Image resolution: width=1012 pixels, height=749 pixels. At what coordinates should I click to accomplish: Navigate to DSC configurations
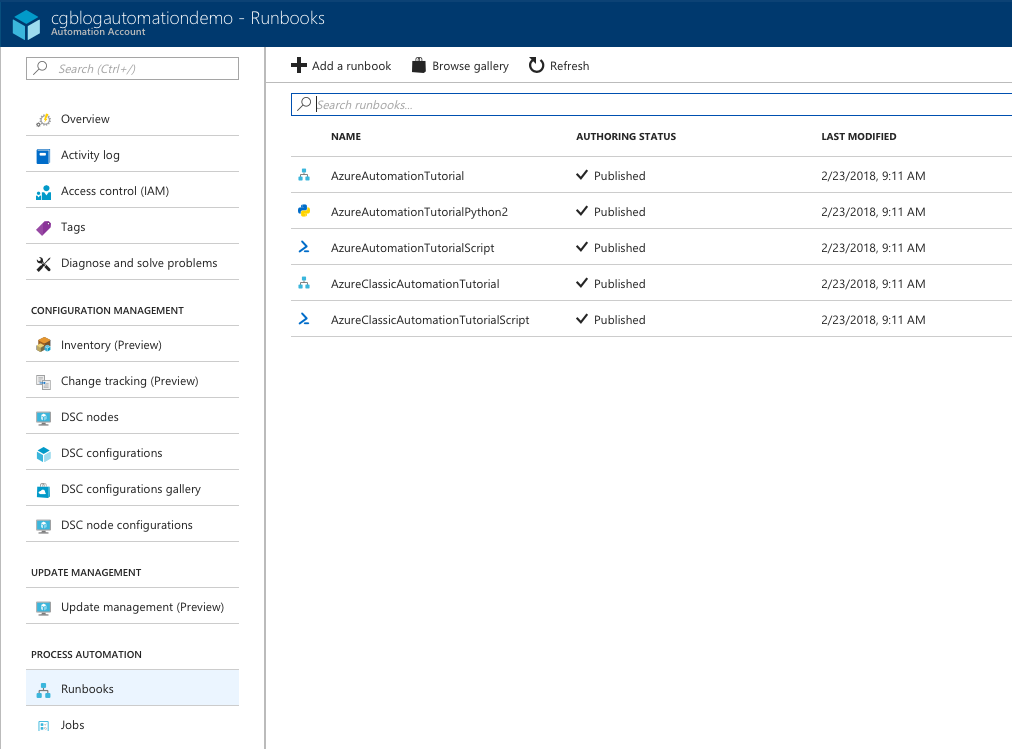(x=132, y=453)
